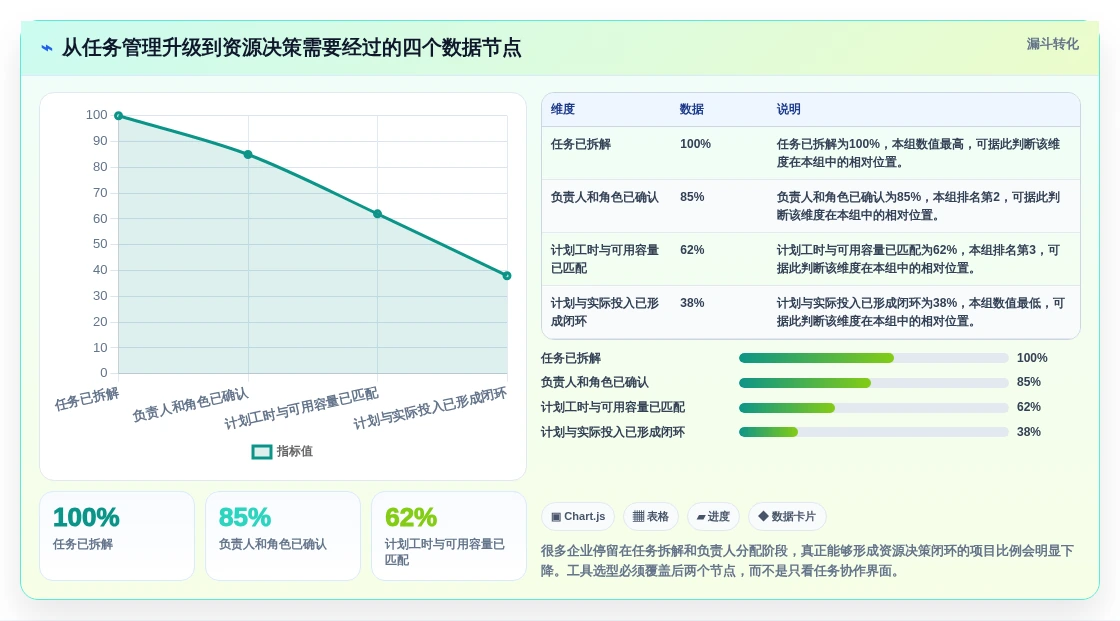1120x621 pixels.
Task: Open the 62% 计划工时与可用容量已匹配 data card
Action: 449,536
